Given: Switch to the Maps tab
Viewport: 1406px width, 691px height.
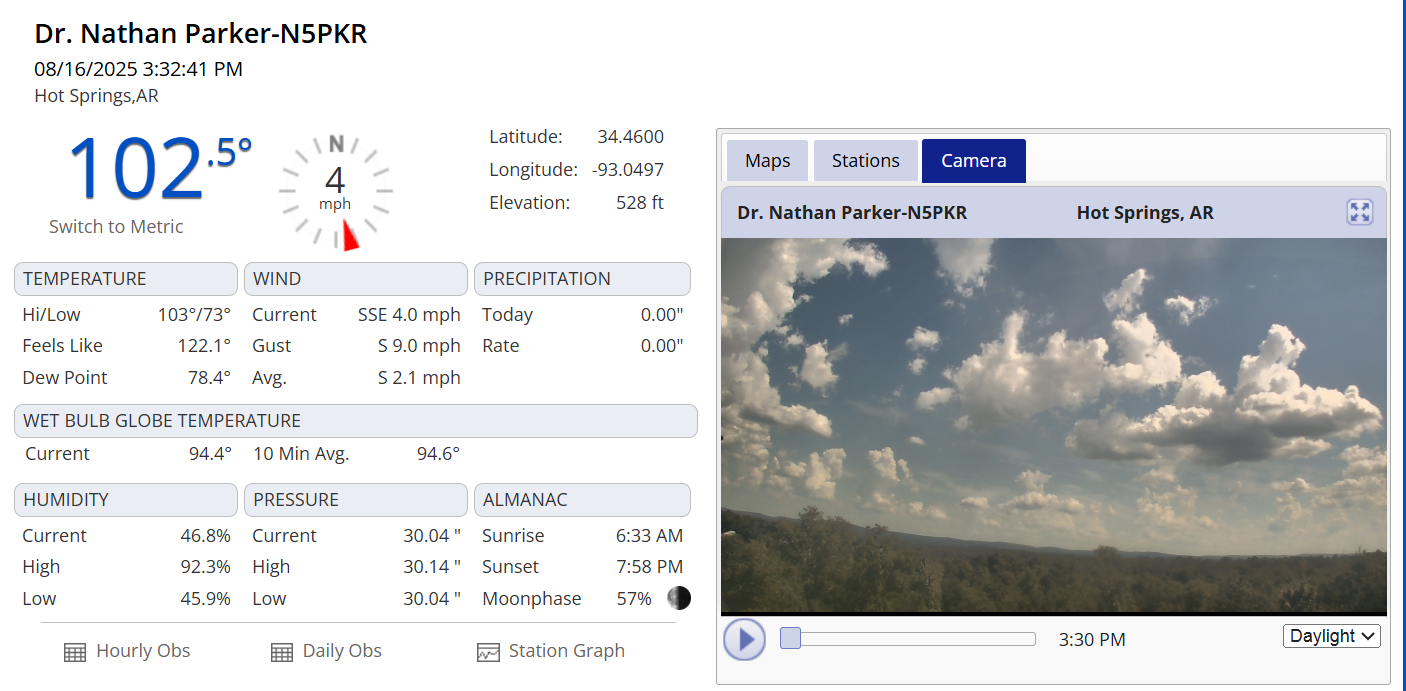Looking at the screenshot, I should [767, 161].
